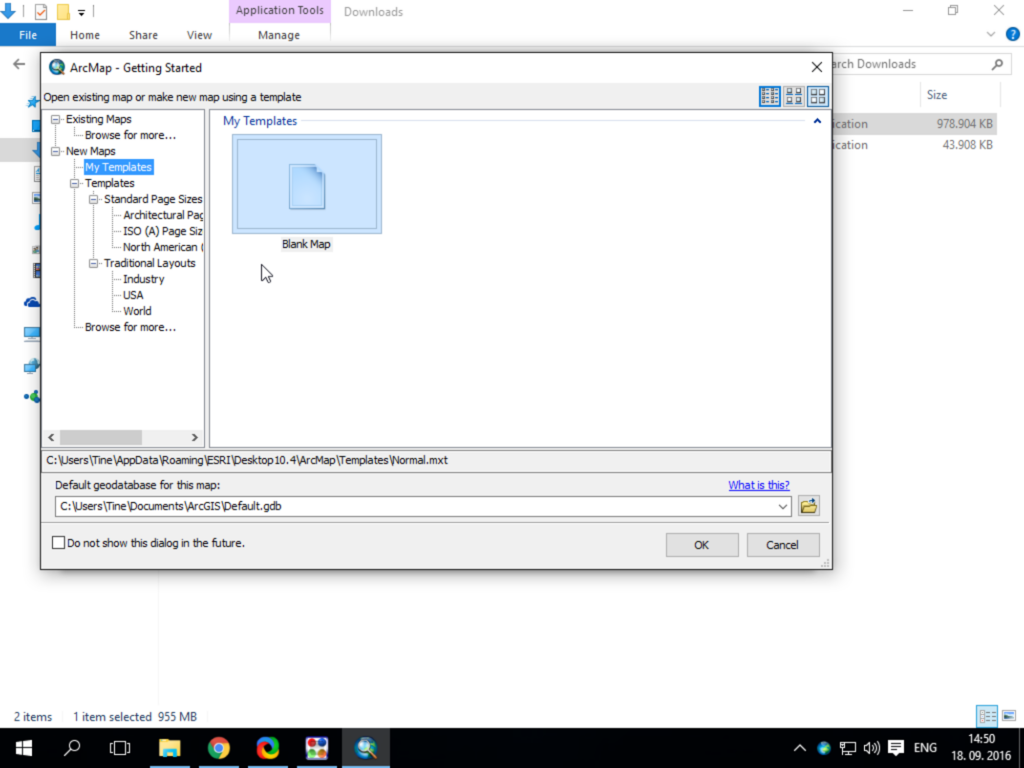Screen dimensions: 1024x768
Task: Click the File Explorer help icon
Action: point(1013,35)
